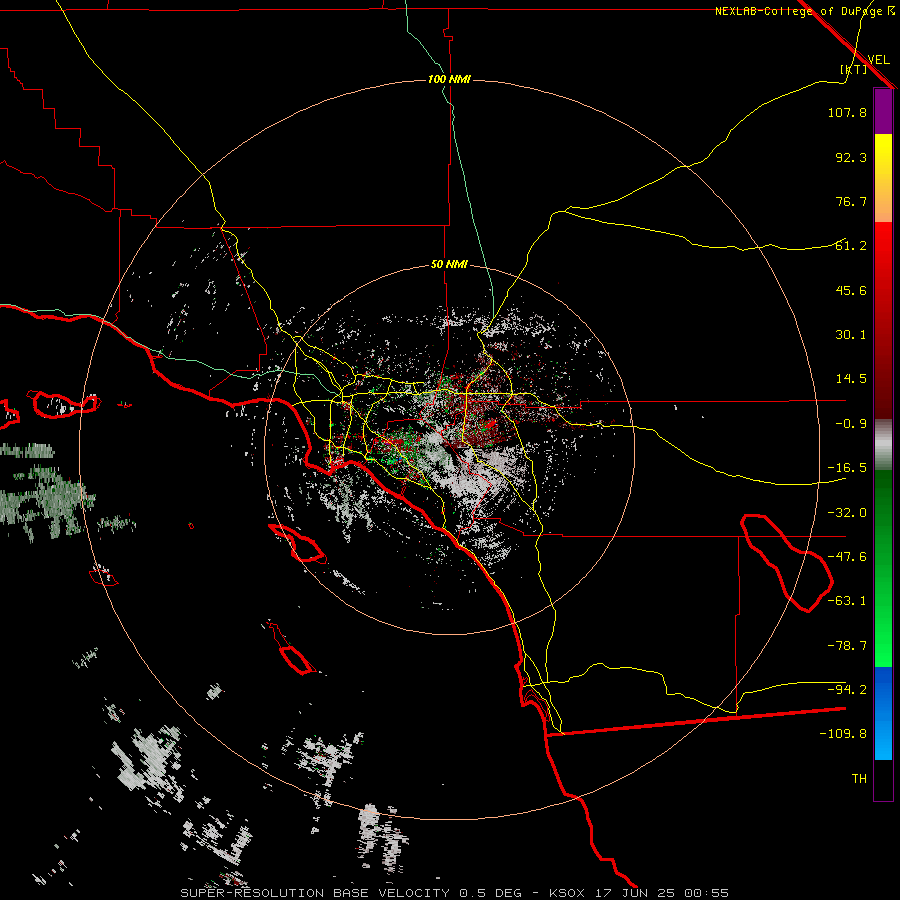Click the -63.1 legend value

(847, 601)
